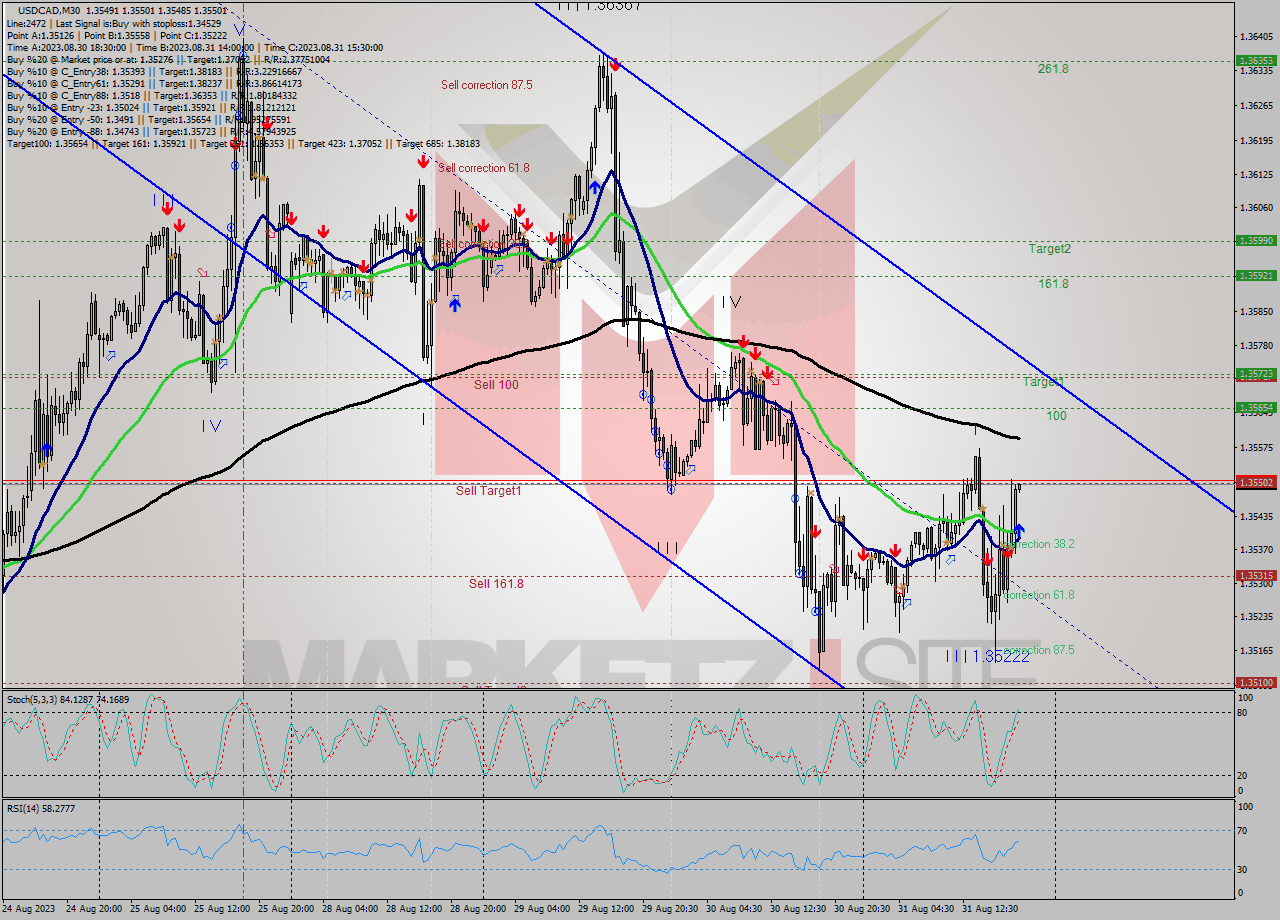1280x920 pixels.
Task: Select blue up arrow beside correction 38.2 label
Action: tap(1019, 530)
